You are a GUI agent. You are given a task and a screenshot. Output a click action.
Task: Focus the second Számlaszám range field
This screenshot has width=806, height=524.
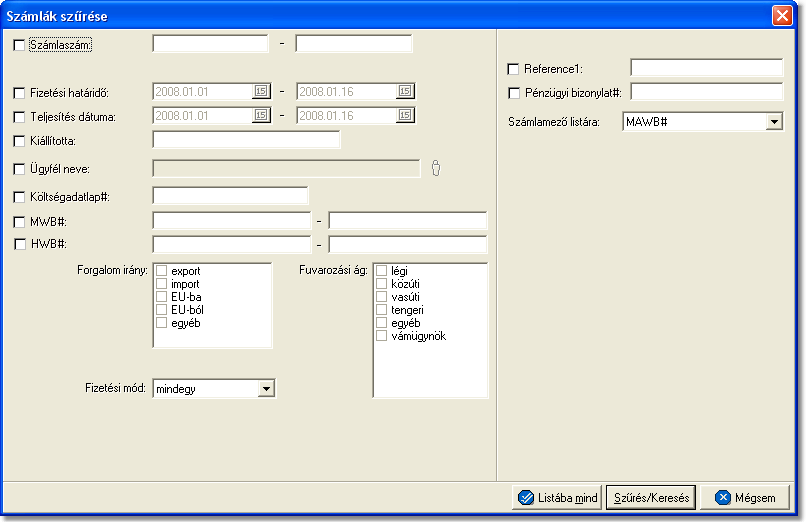[354, 44]
